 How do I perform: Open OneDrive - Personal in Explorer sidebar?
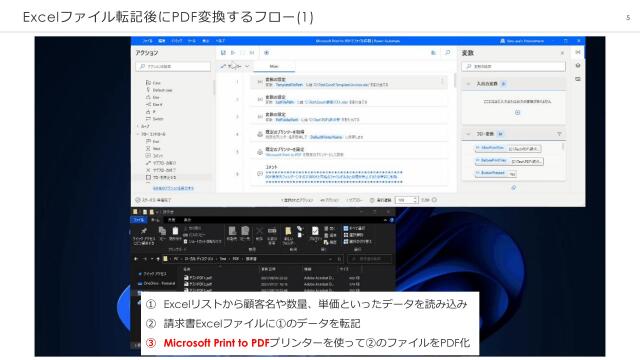tap(157, 283)
